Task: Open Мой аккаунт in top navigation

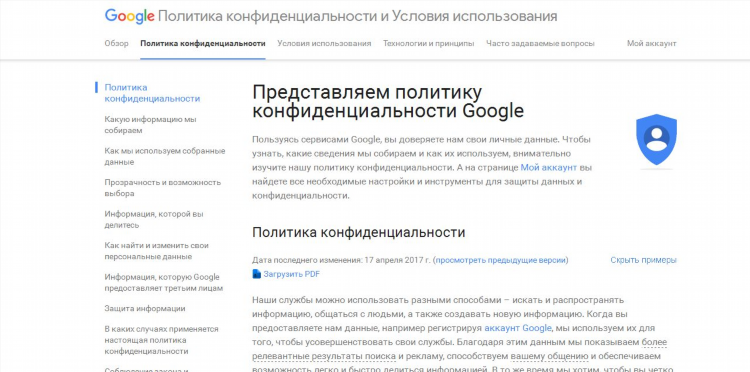Action: pyautogui.click(x=651, y=44)
